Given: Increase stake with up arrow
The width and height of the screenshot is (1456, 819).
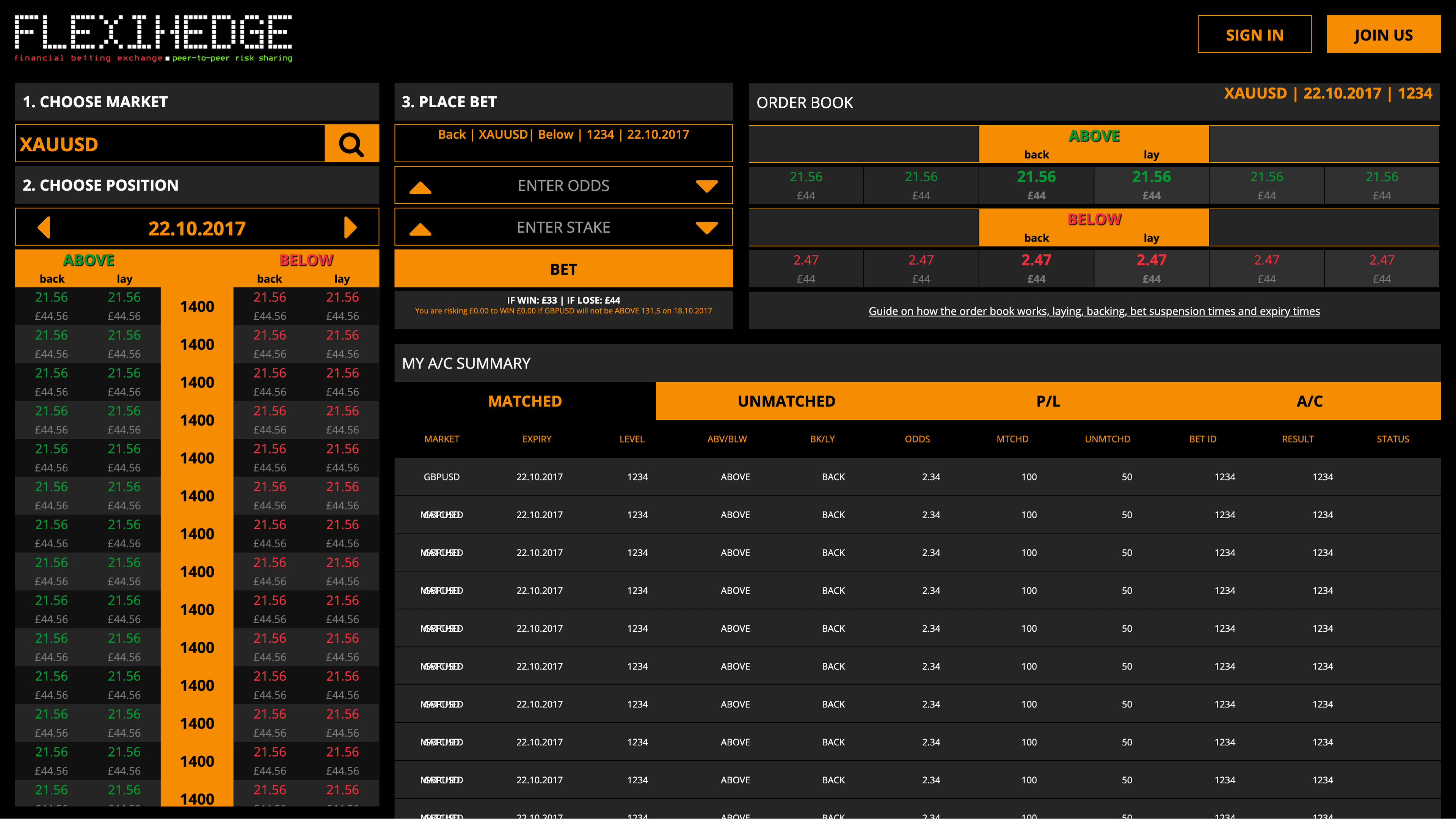Looking at the screenshot, I should tap(420, 229).
